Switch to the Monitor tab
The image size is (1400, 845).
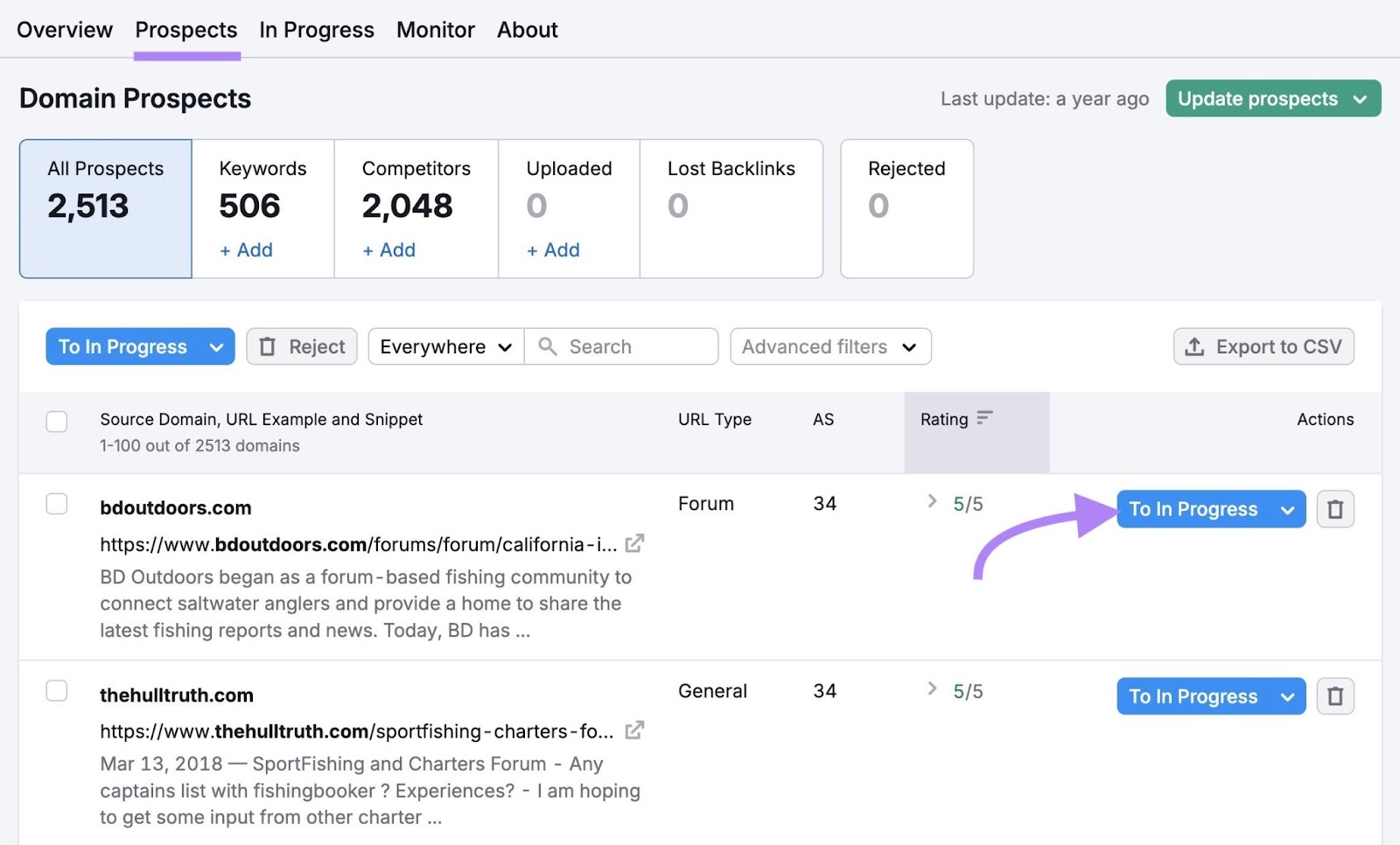(x=435, y=29)
